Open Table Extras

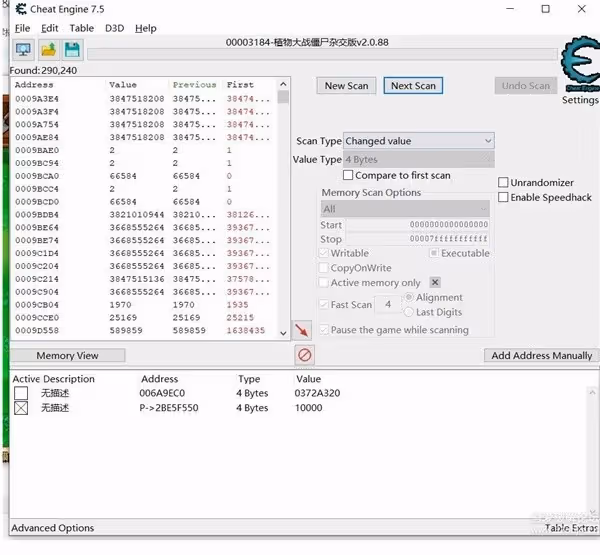click(x=571, y=528)
